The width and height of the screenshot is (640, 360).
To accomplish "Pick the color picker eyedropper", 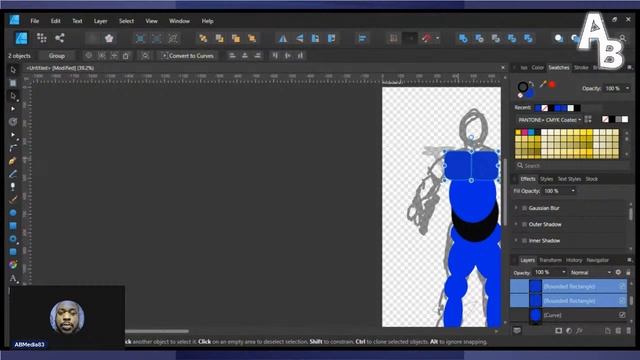I will pos(542,84).
